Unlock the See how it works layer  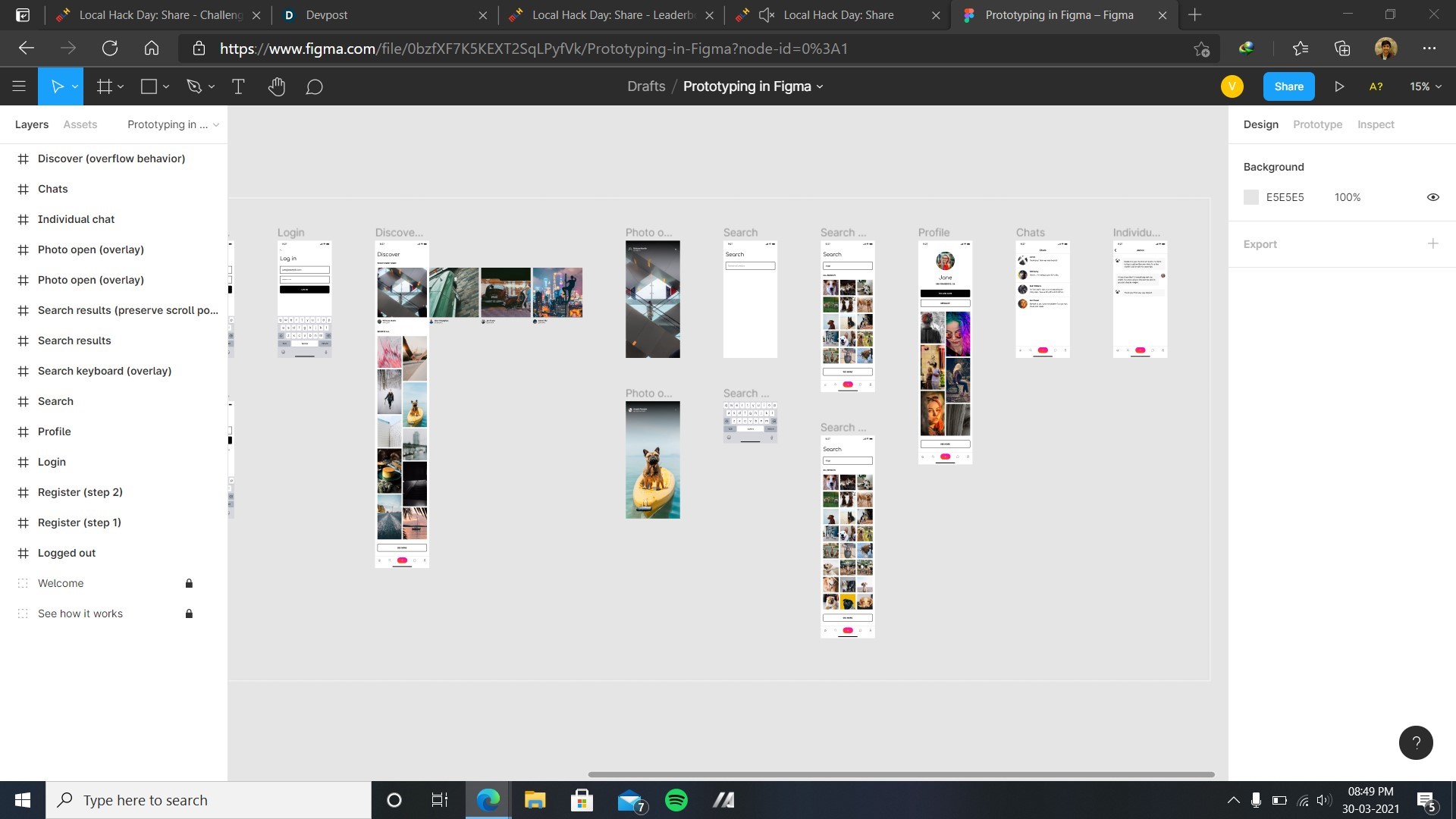pos(189,613)
